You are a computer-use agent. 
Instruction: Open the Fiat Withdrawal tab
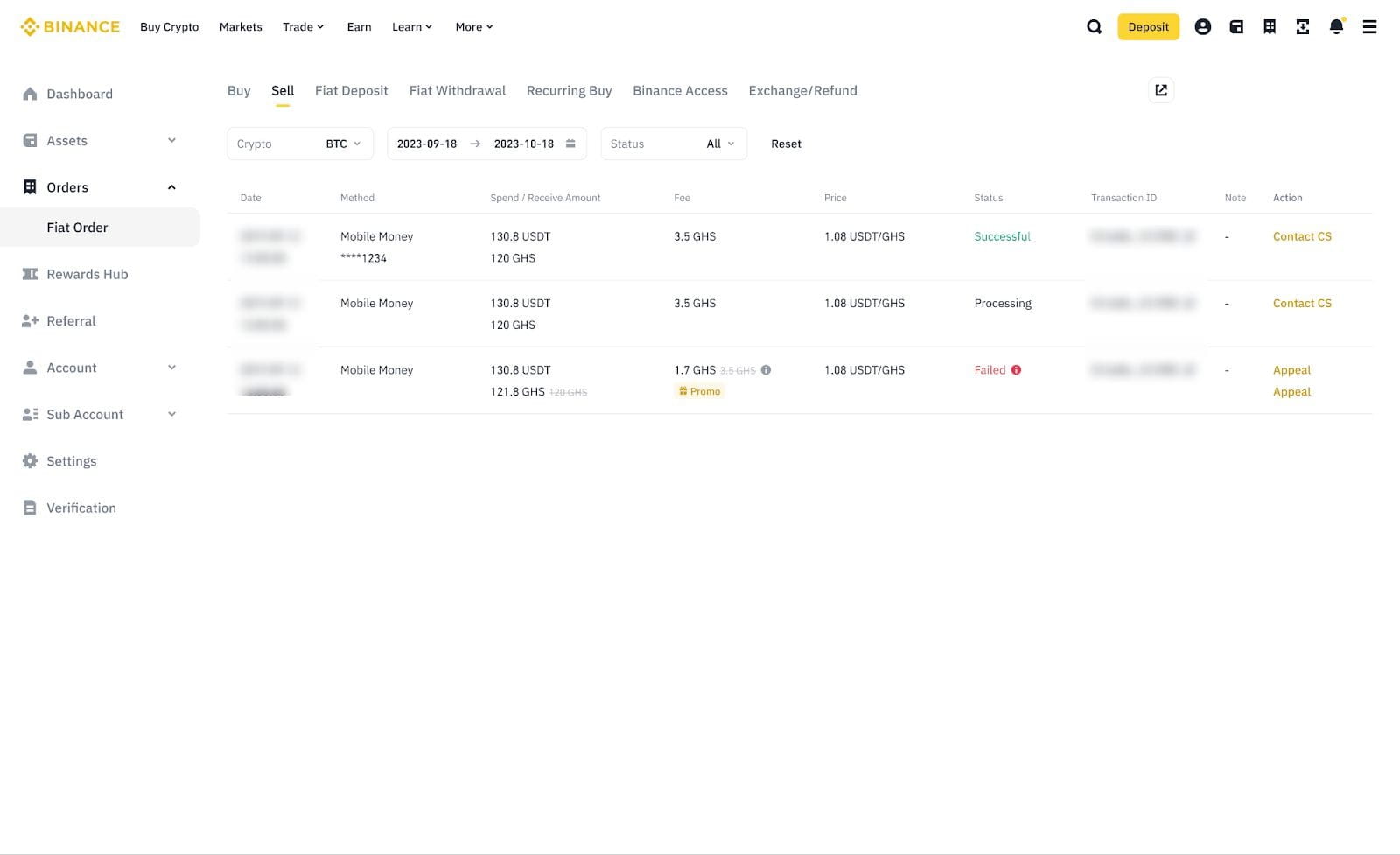pos(458,90)
